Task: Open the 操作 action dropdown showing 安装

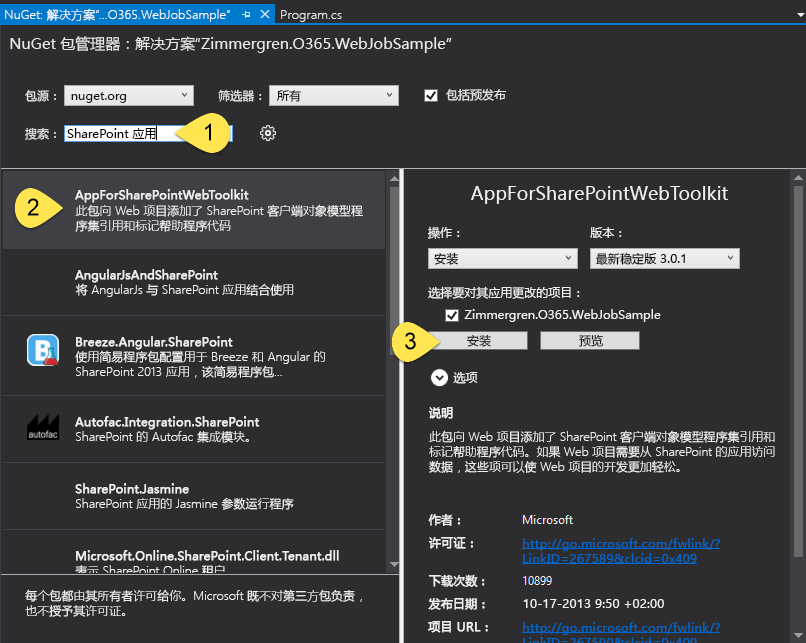Action: pos(502,258)
